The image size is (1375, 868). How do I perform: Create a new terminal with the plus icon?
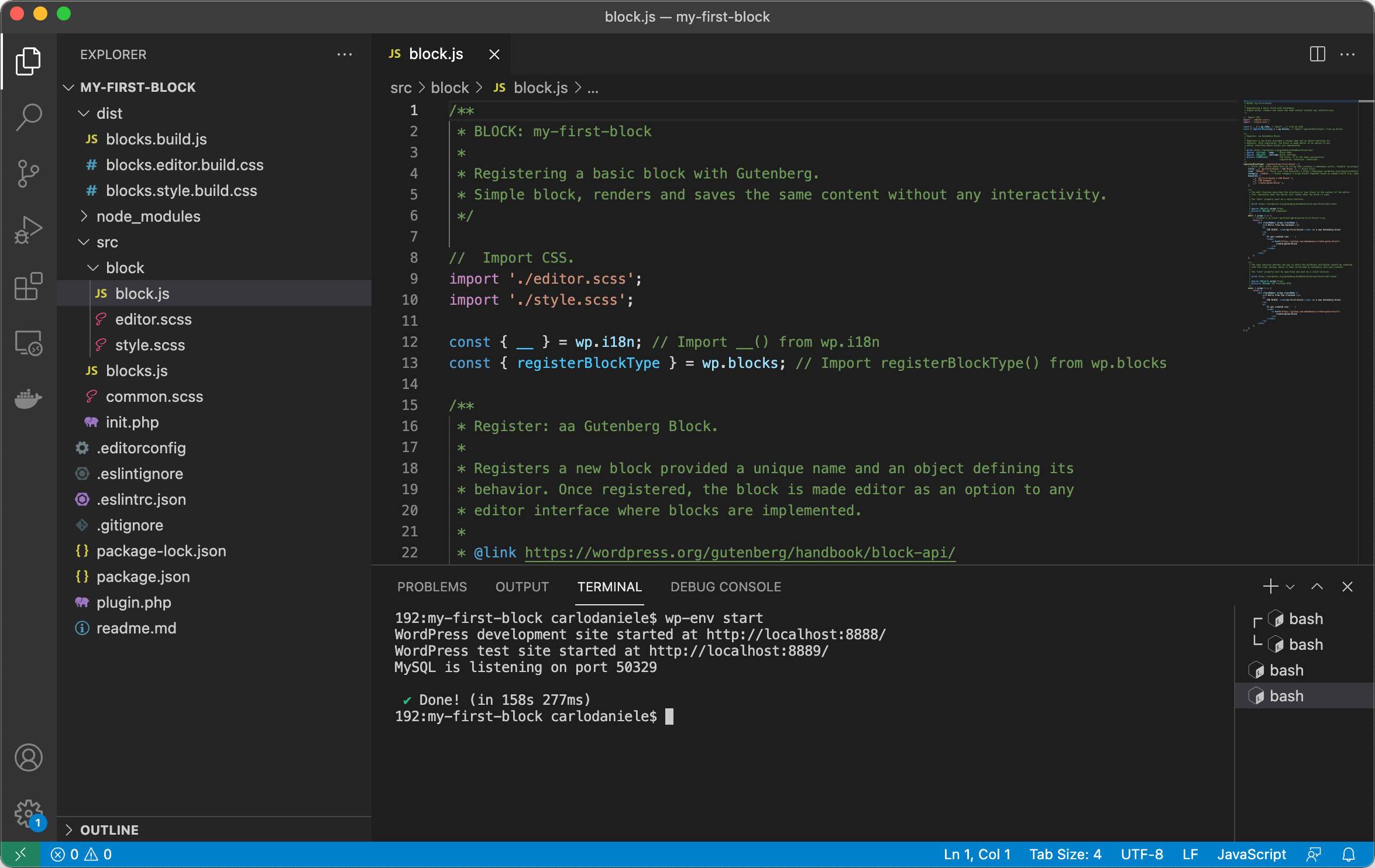click(1270, 586)
